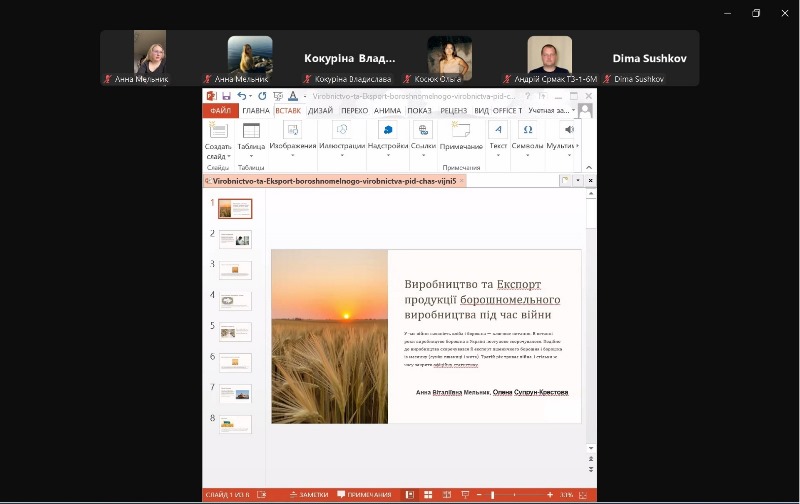Viewport: 800px width, 504px height.
Task: Click the Примечание comment icon
Action: pos(461,131)
